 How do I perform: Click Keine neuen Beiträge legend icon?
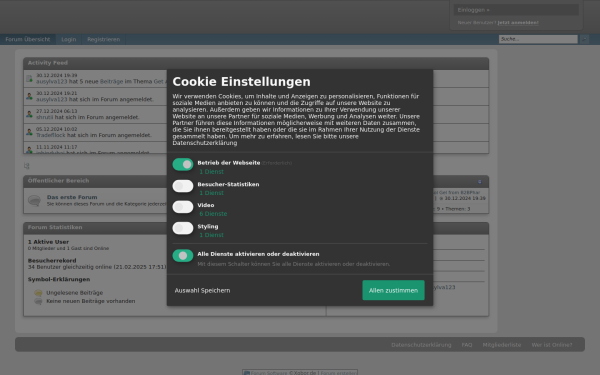[x=38, y=301]
